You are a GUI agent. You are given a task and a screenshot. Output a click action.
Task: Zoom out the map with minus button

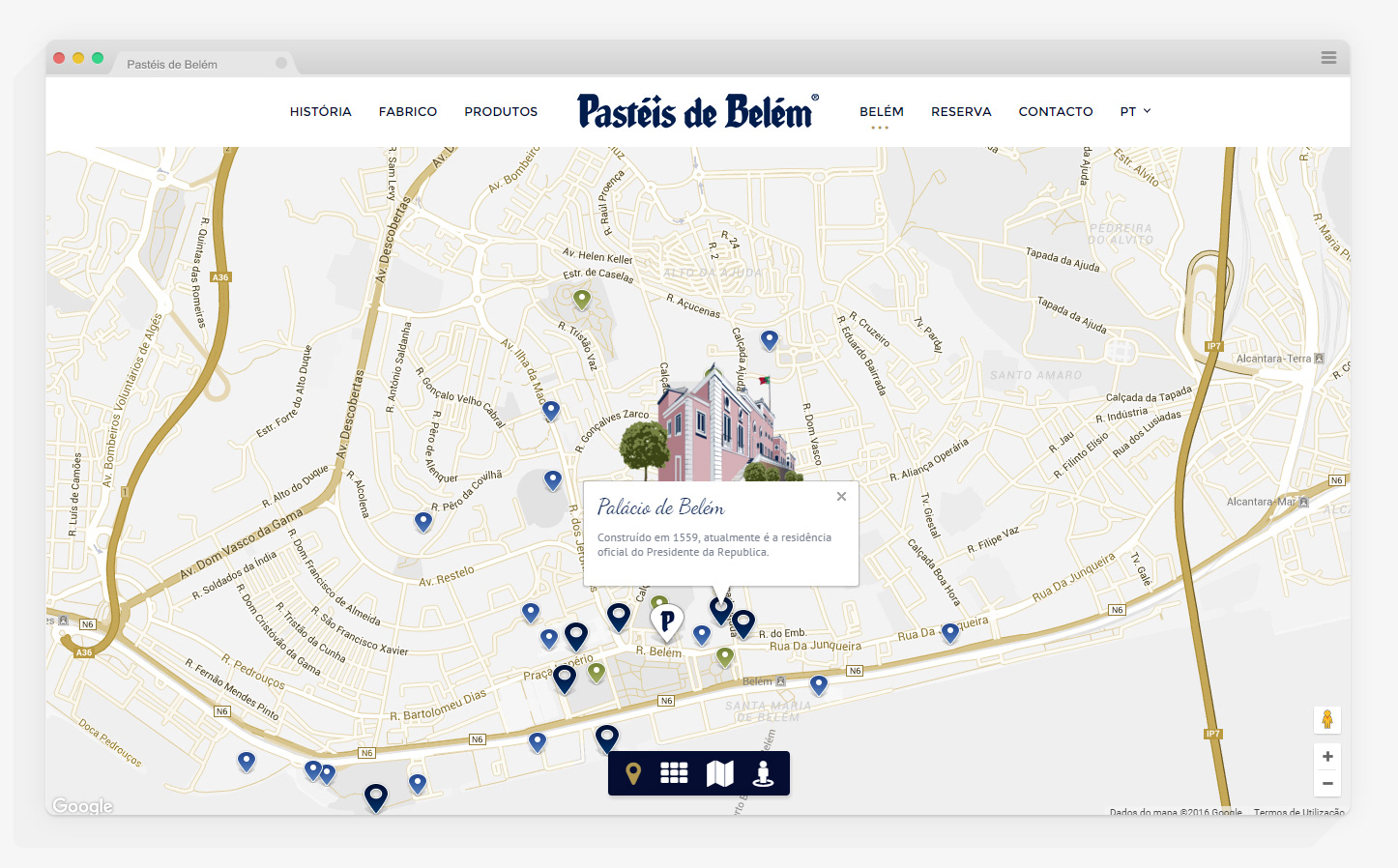[x=1327, y=783]
